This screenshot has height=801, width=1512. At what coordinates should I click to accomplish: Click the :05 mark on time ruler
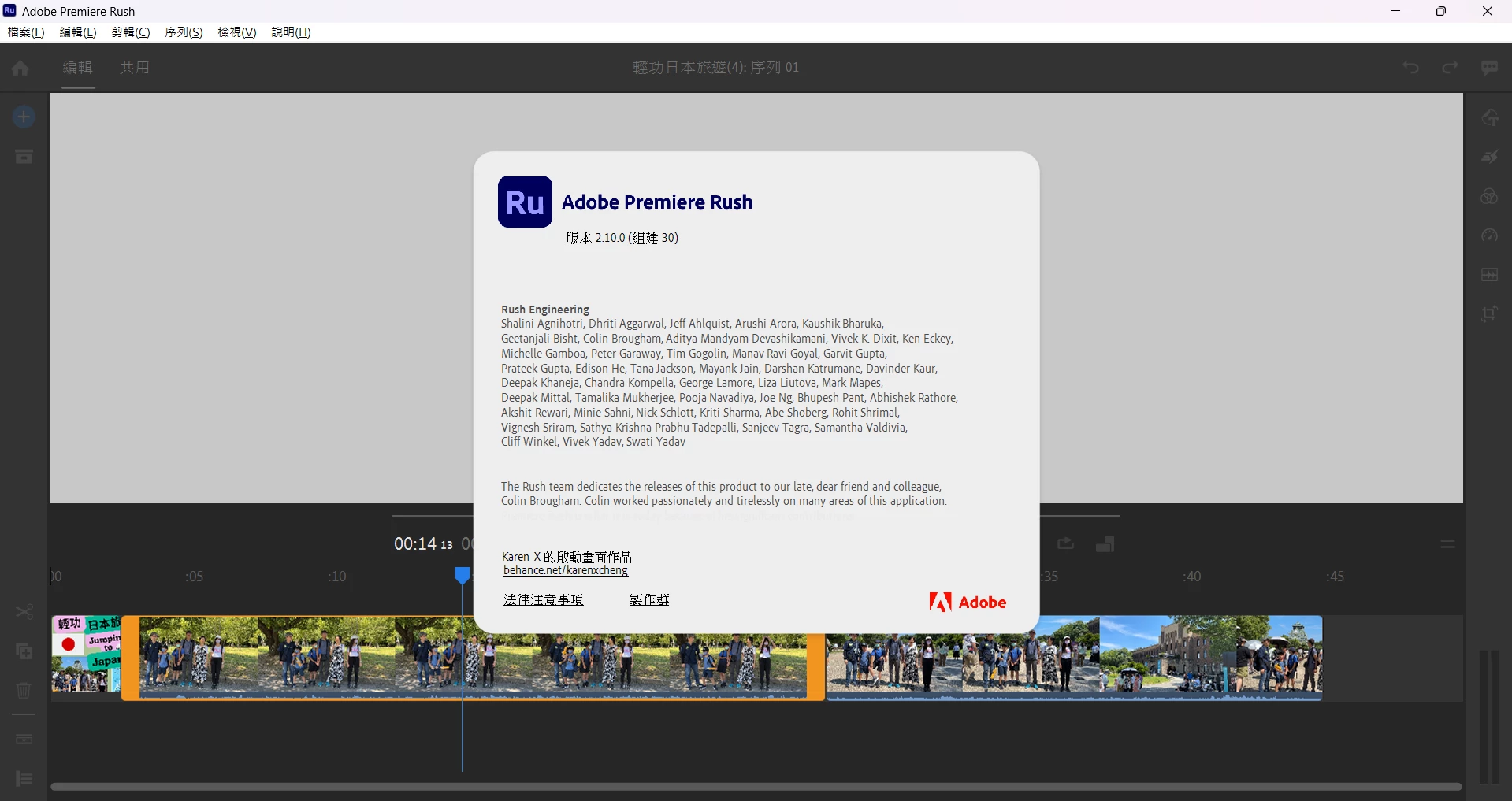pos(194,577)
